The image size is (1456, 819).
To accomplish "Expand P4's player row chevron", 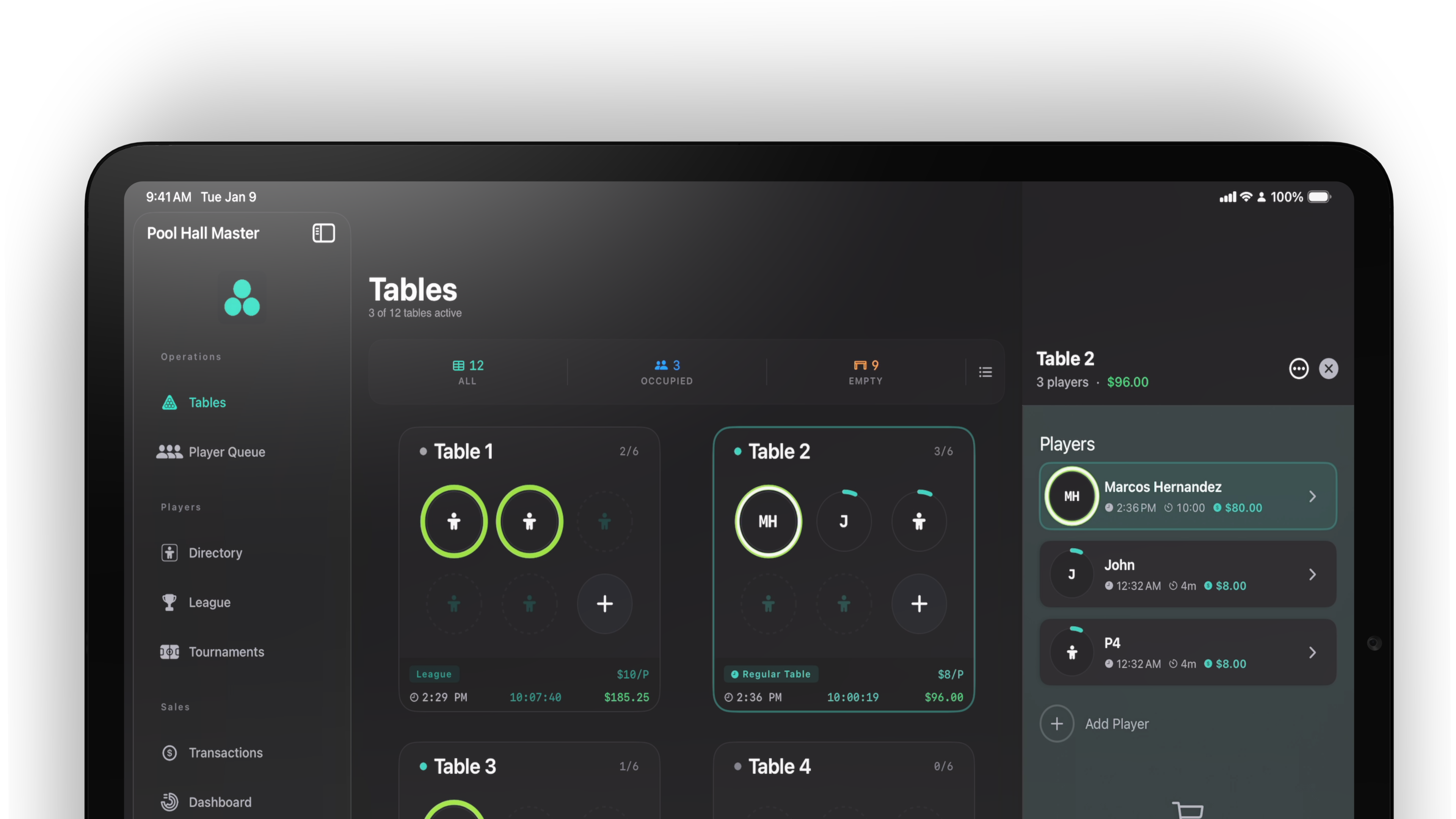I will pos(1312,652).
